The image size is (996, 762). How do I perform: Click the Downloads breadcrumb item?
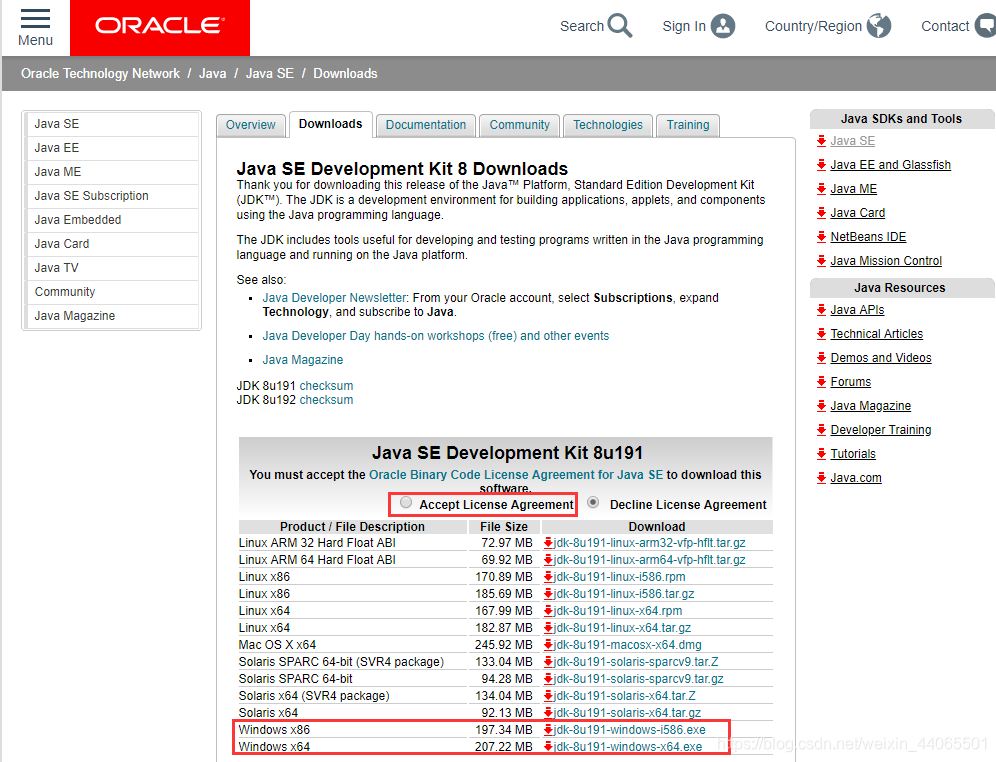click(345, 74)
